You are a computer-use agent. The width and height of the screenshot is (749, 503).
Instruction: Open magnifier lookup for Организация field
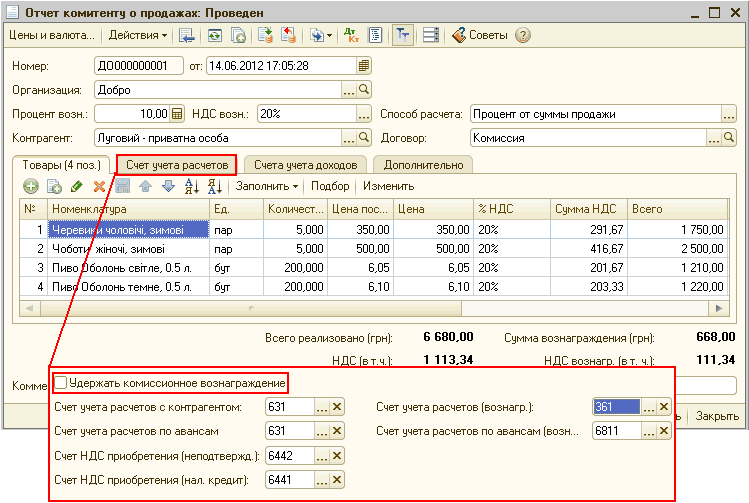click(364, 90)
